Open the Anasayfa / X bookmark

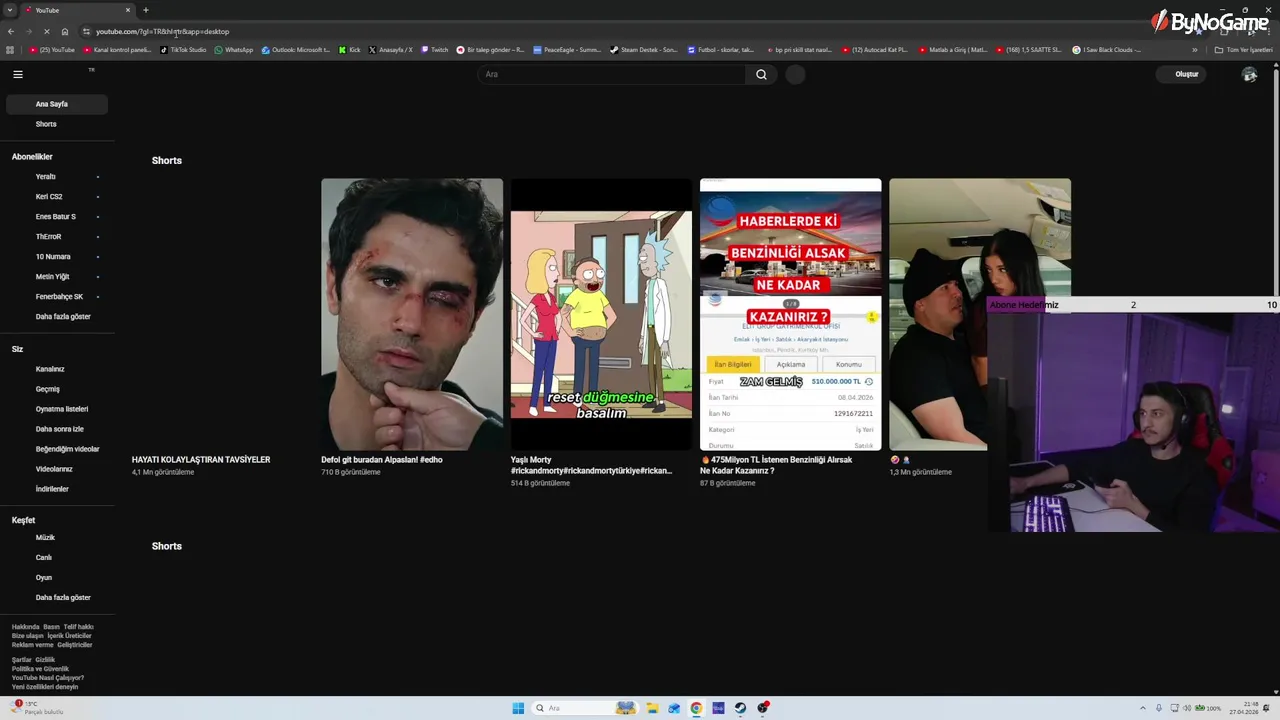click(x=390, y=49)
